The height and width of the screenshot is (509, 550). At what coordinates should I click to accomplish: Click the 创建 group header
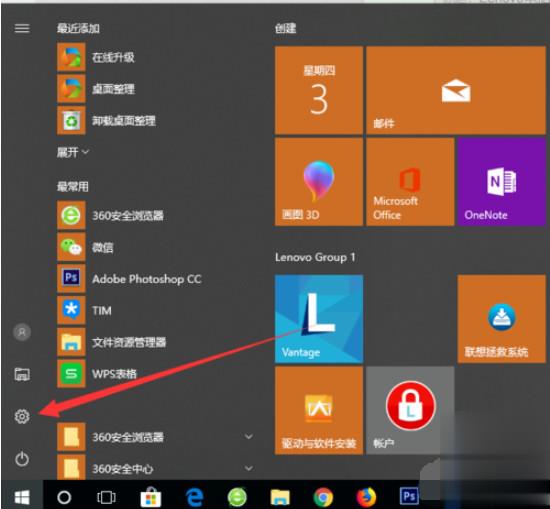(x=286, y=28)
